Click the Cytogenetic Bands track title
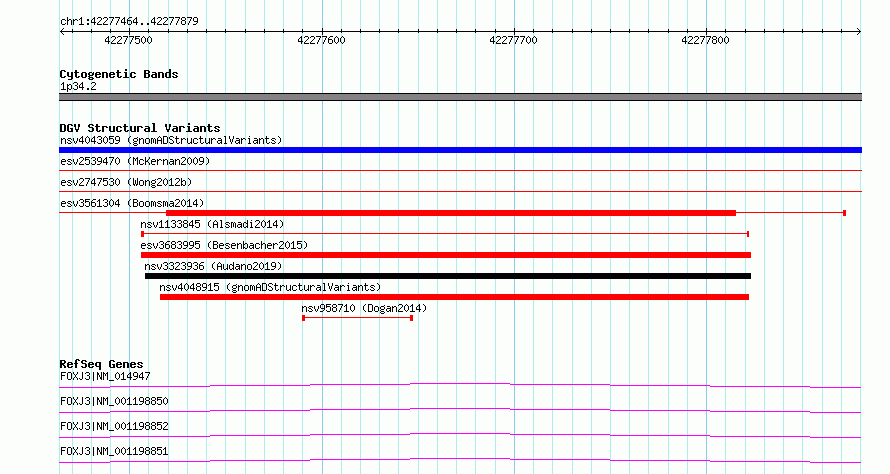 [x=119, y=74]
